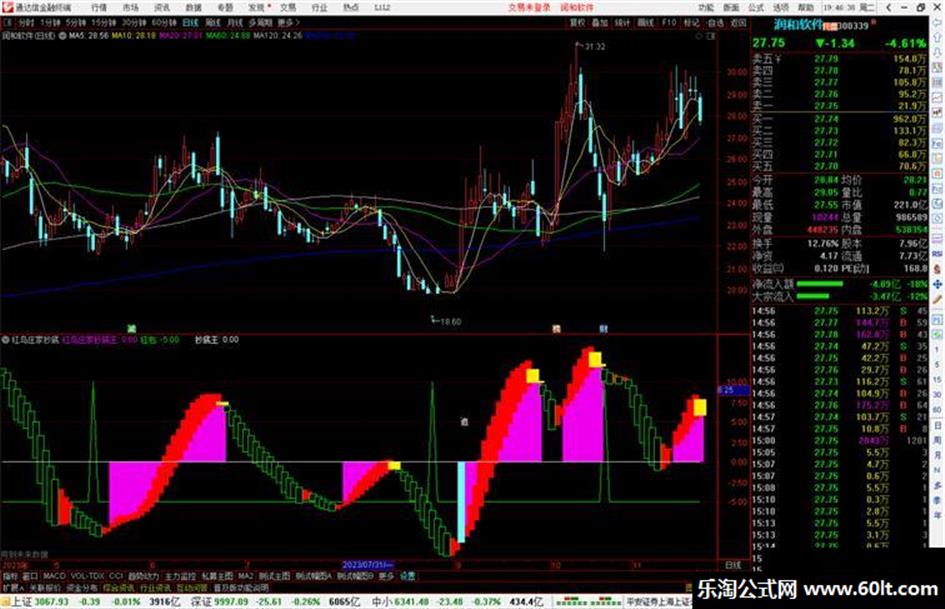
Task: Open the F10 company info
Action: tap(669, 22)
